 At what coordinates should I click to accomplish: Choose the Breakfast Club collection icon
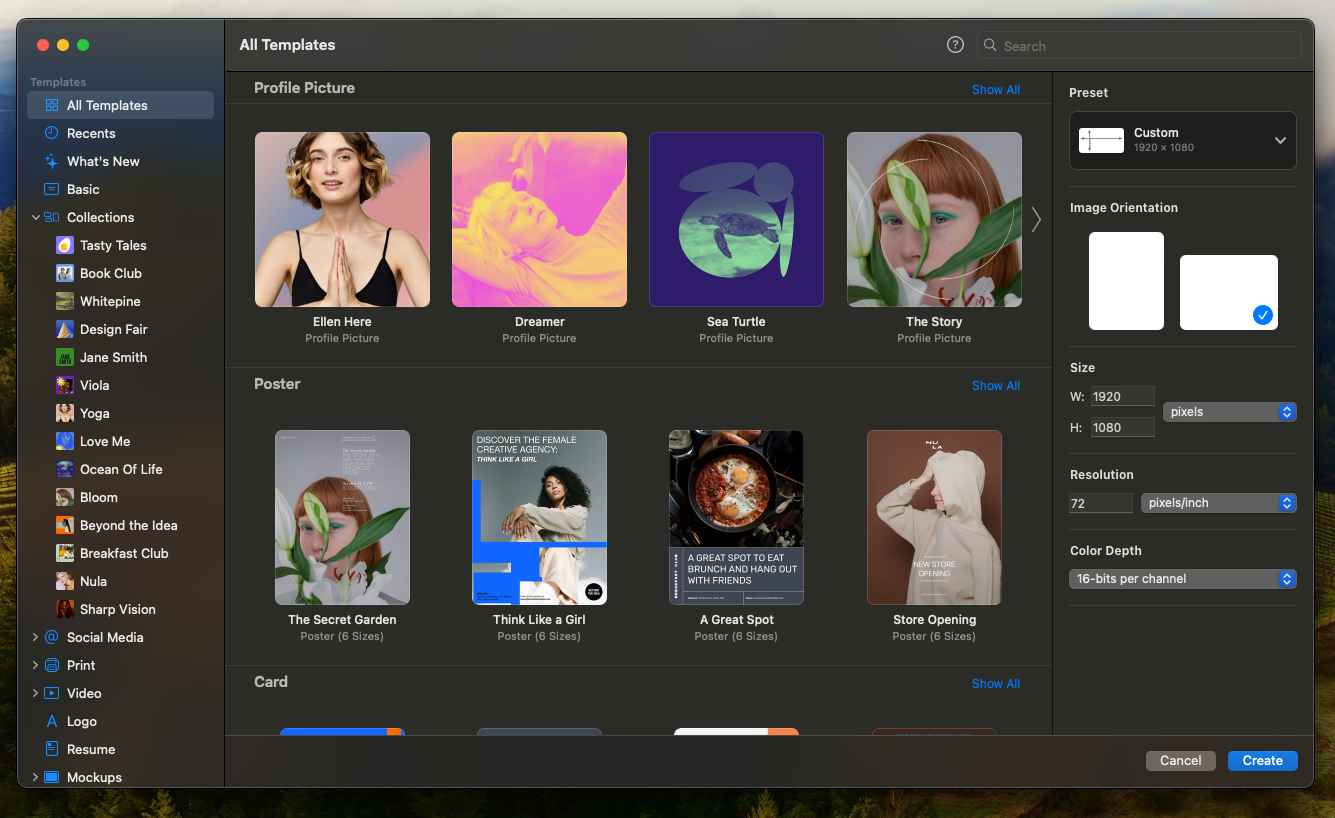(x=64, y=553)
